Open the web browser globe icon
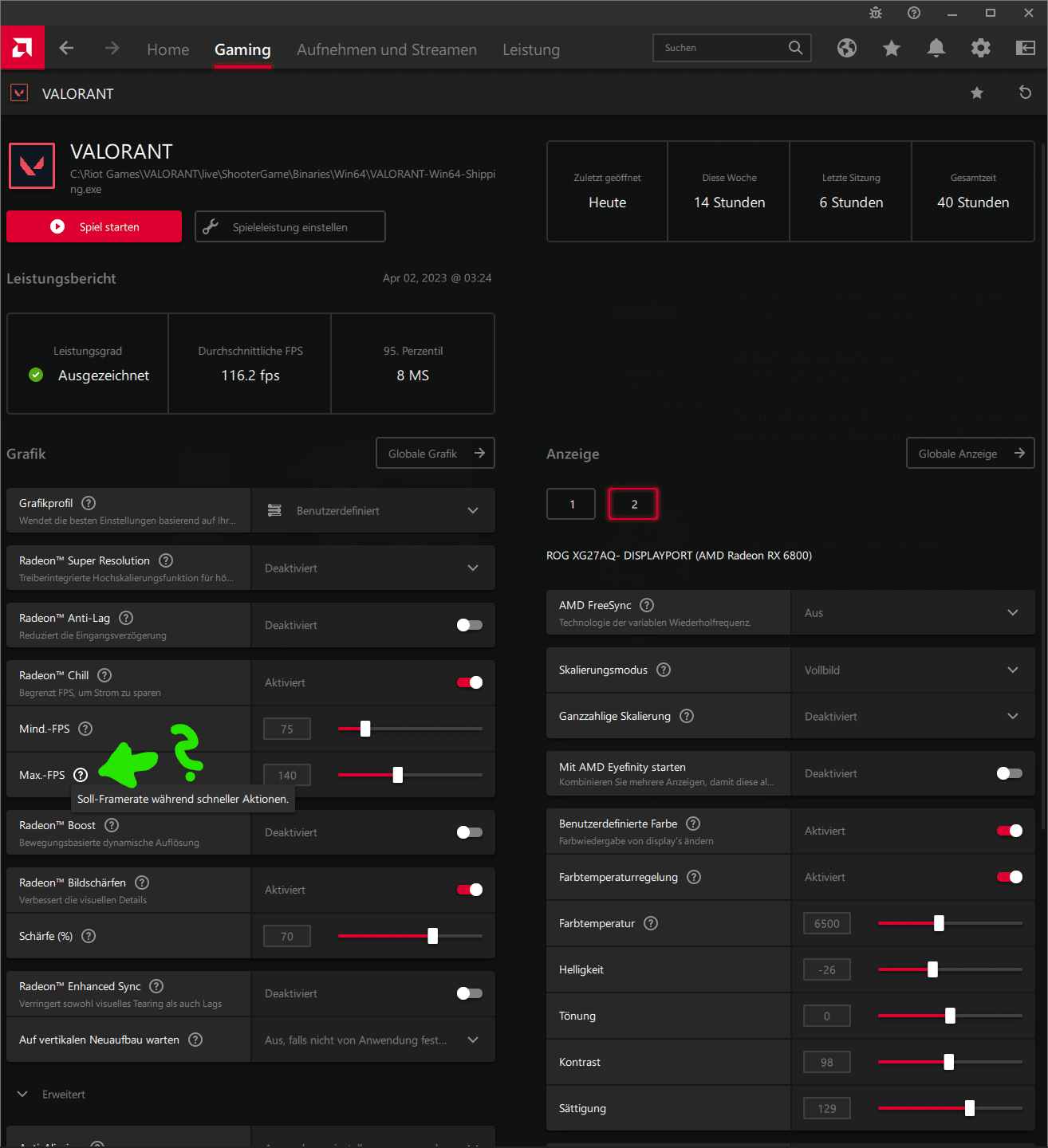The width and height of the screenshot is (1048, 1148). [847, 49]
